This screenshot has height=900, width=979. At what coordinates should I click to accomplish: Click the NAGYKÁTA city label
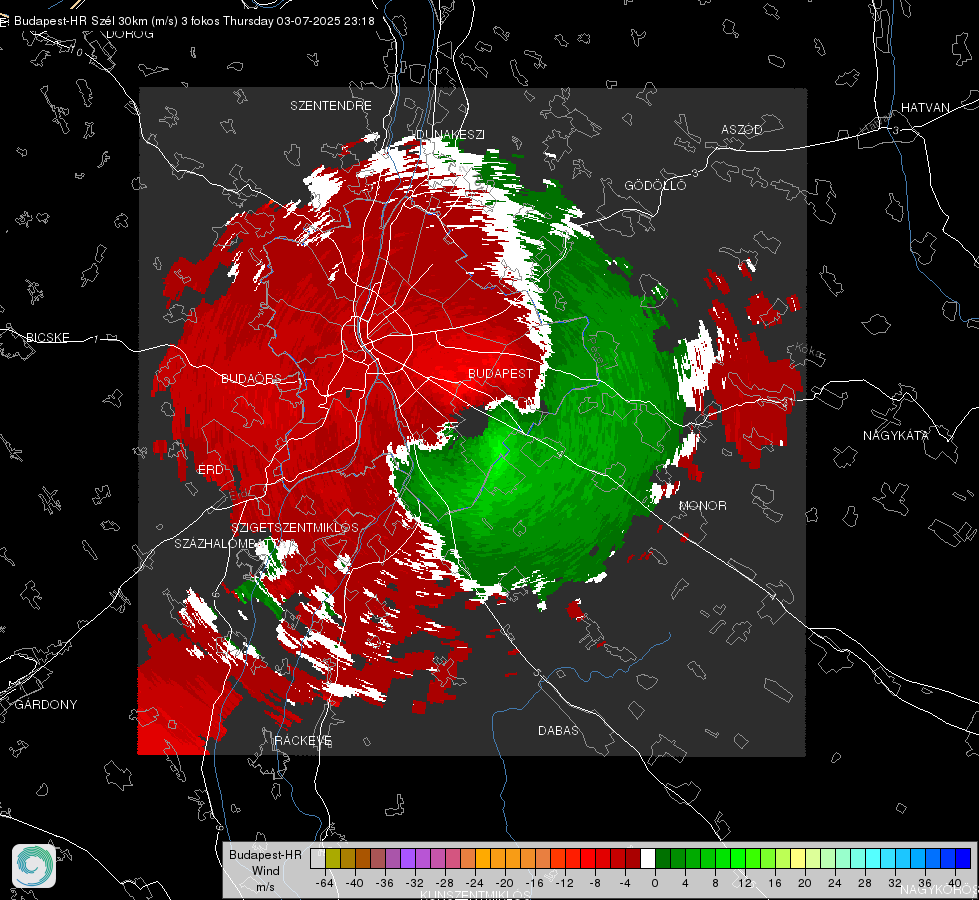coord(896,436)
